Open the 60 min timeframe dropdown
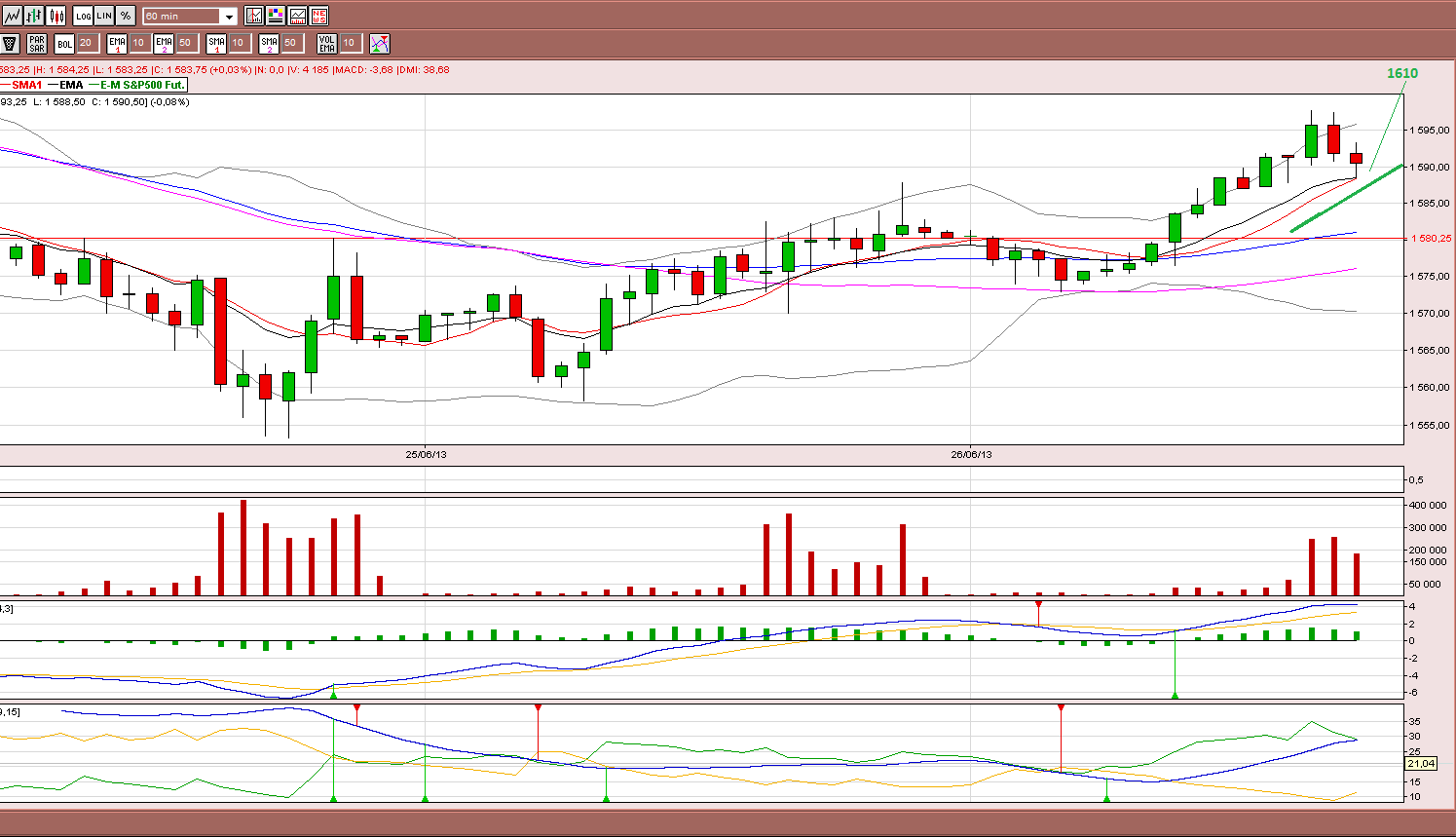 click(x=190, y=17)
